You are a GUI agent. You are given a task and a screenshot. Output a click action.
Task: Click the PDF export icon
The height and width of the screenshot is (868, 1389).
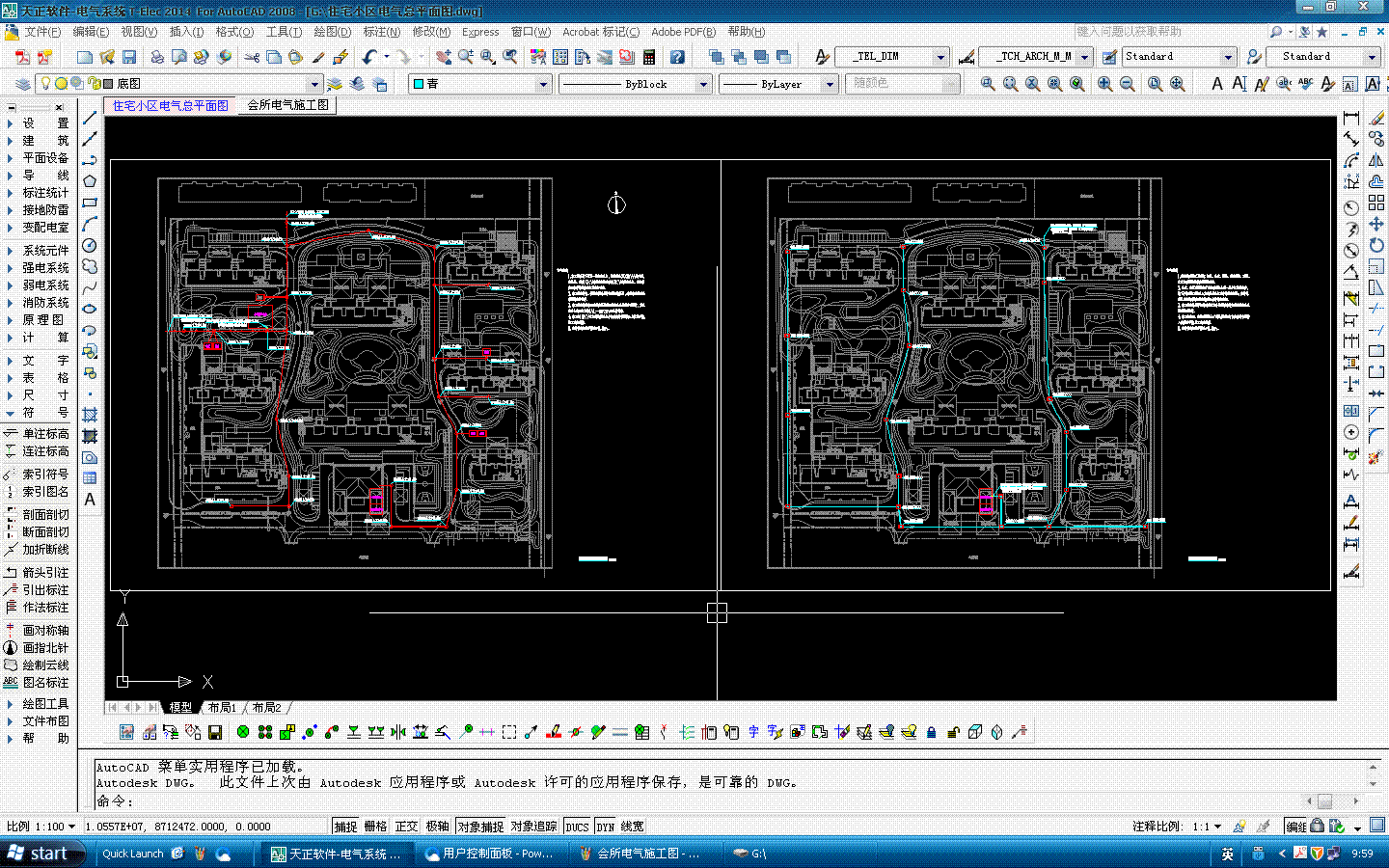21,57
